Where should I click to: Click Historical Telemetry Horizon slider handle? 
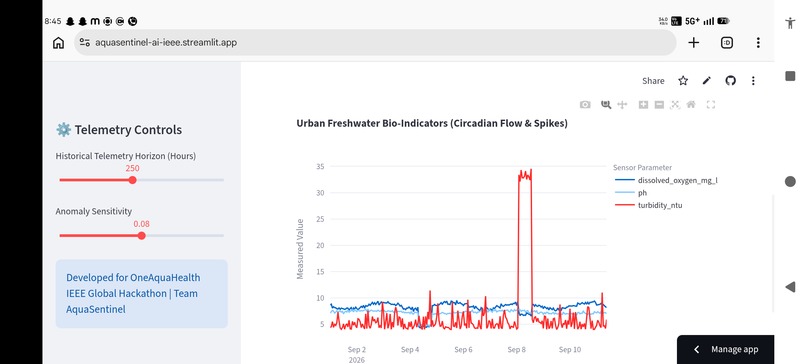pos(133,180)
